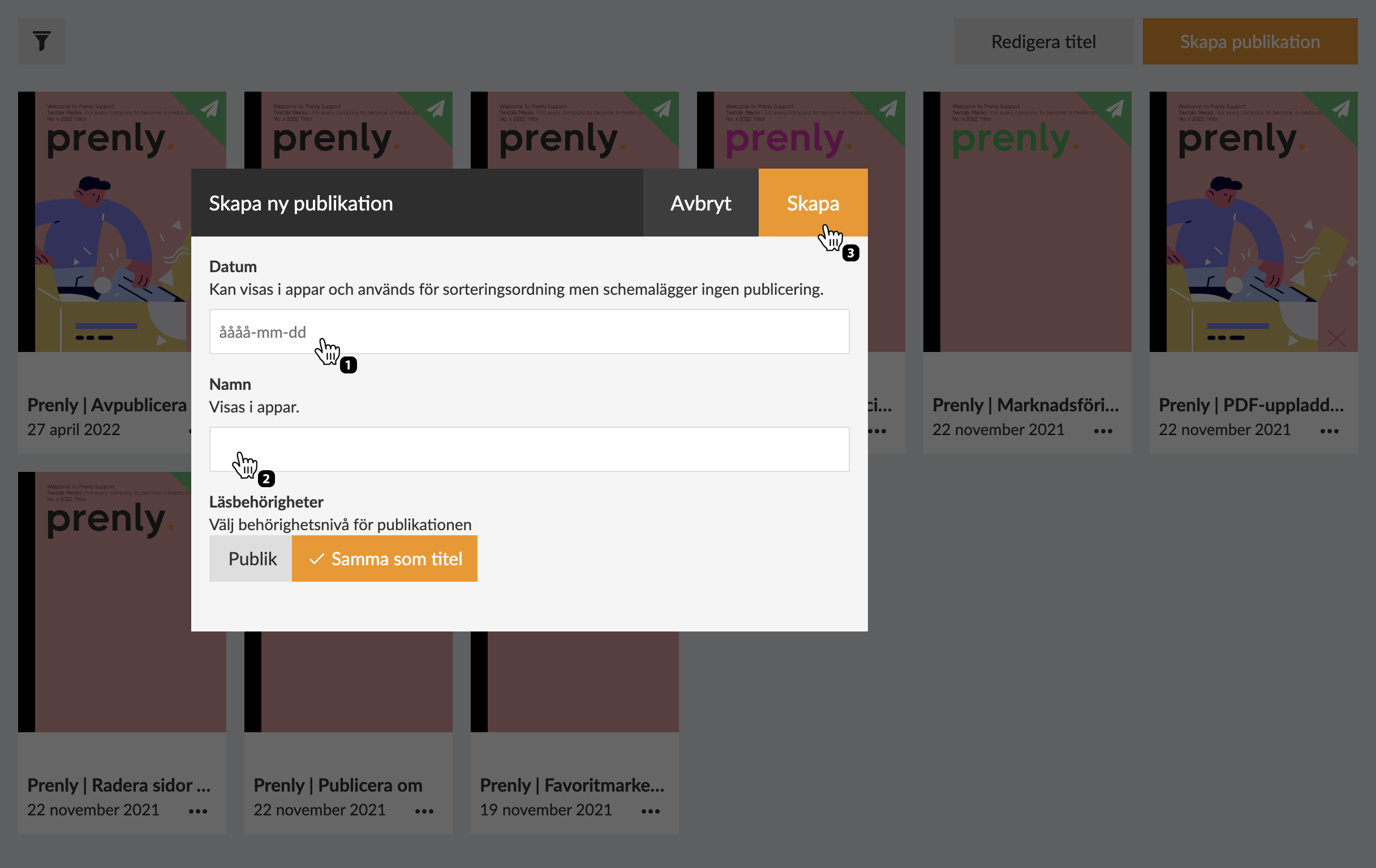Screen dimensions: 1376x868
Task: Open three-dot menu for Favoritmarke publication
Action: [650, 811]
